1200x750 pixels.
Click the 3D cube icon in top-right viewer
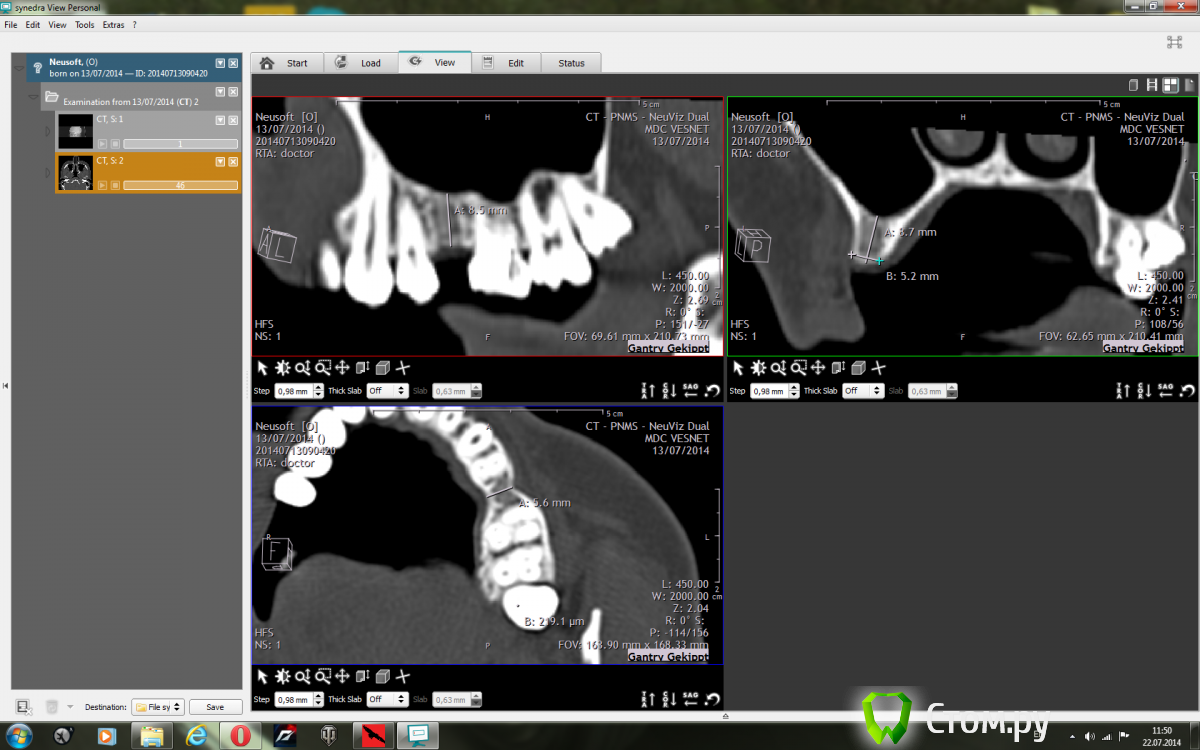point(858,369)
